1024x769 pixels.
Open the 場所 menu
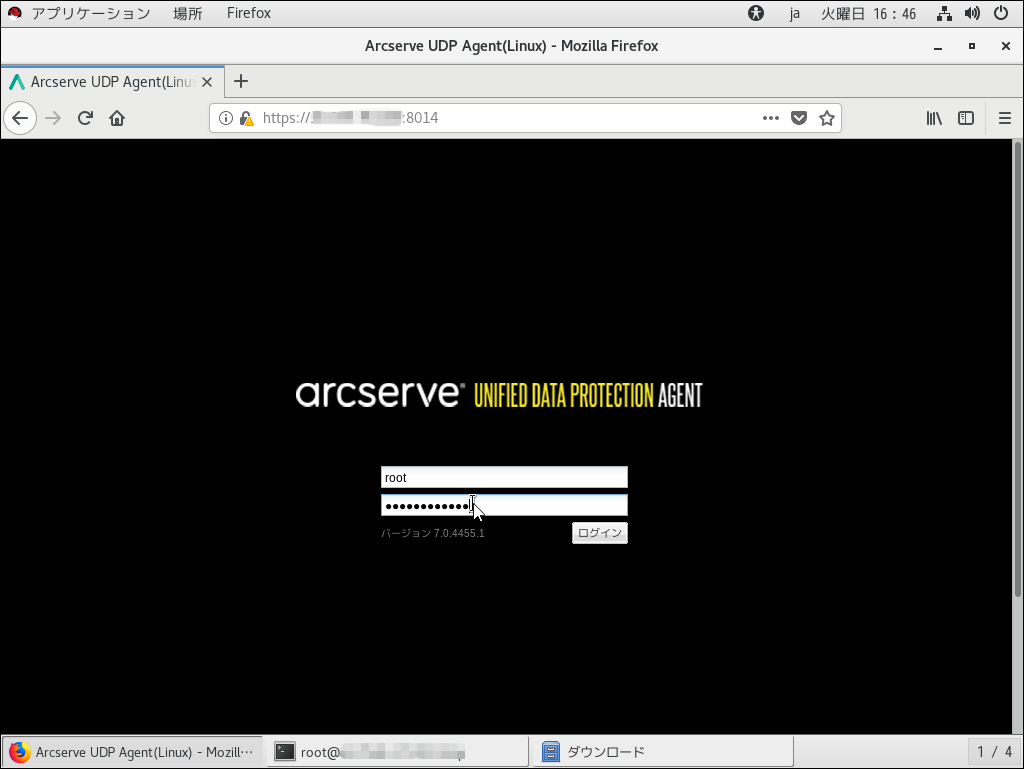pyautogui.click(x=187, y=13)
